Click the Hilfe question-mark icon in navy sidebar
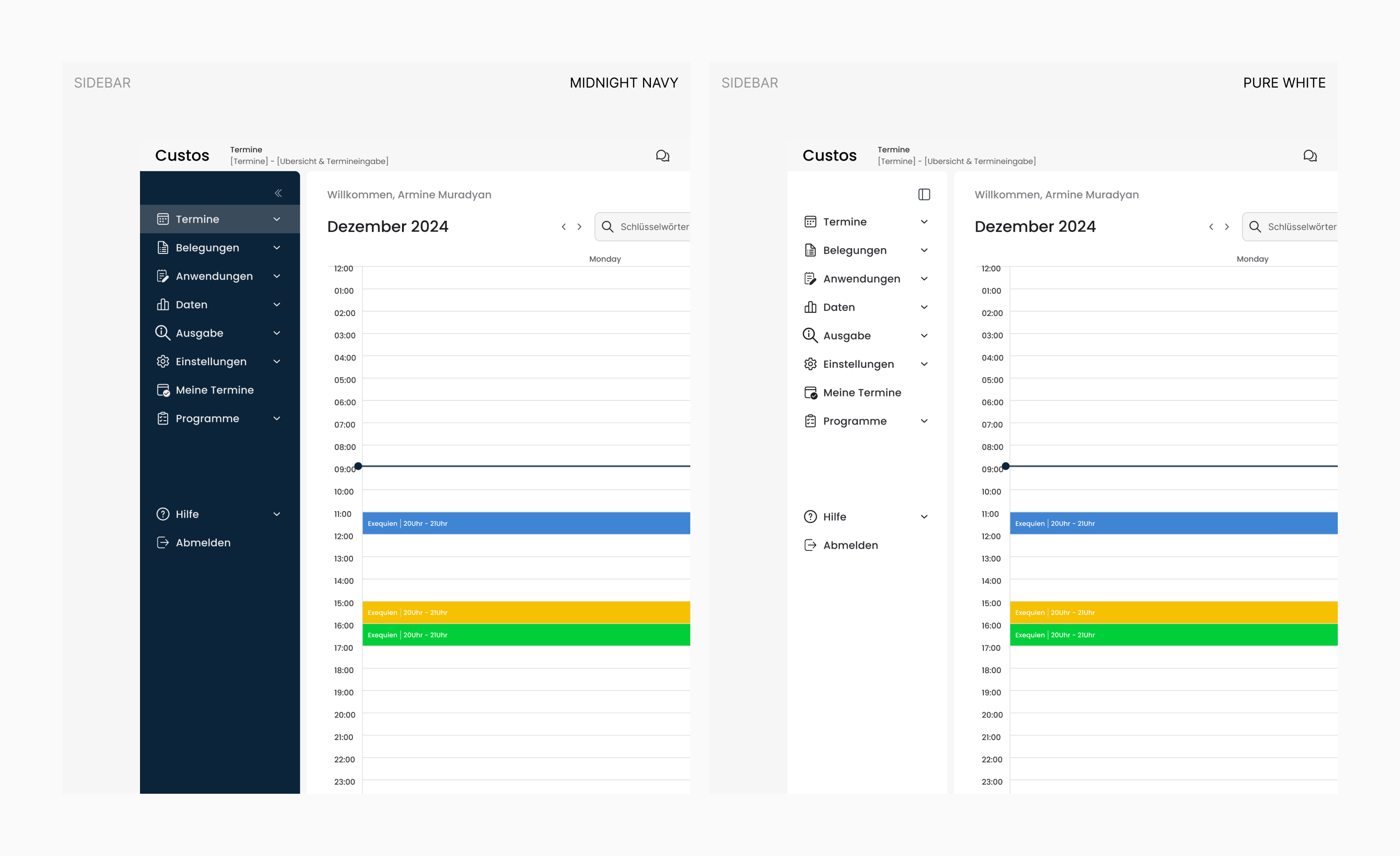 tap(163, 515)
